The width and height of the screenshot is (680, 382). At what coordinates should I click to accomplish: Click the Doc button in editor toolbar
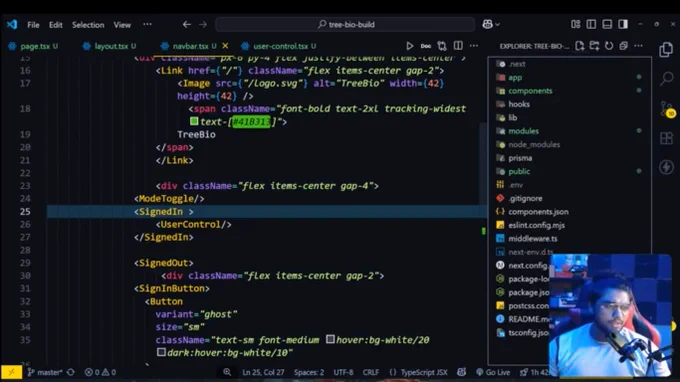point(426,46)
